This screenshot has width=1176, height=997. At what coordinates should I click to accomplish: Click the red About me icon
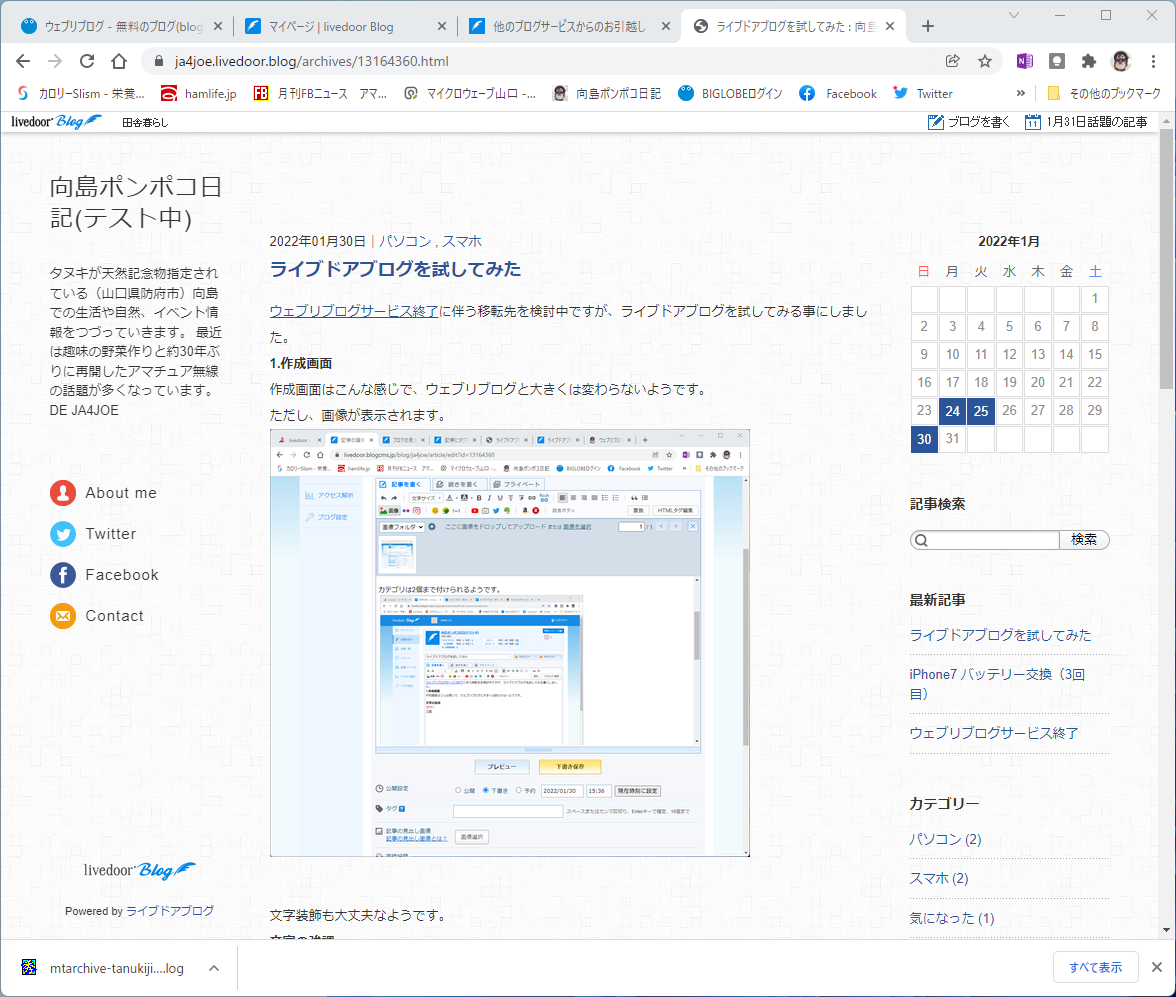click(63, 493)
